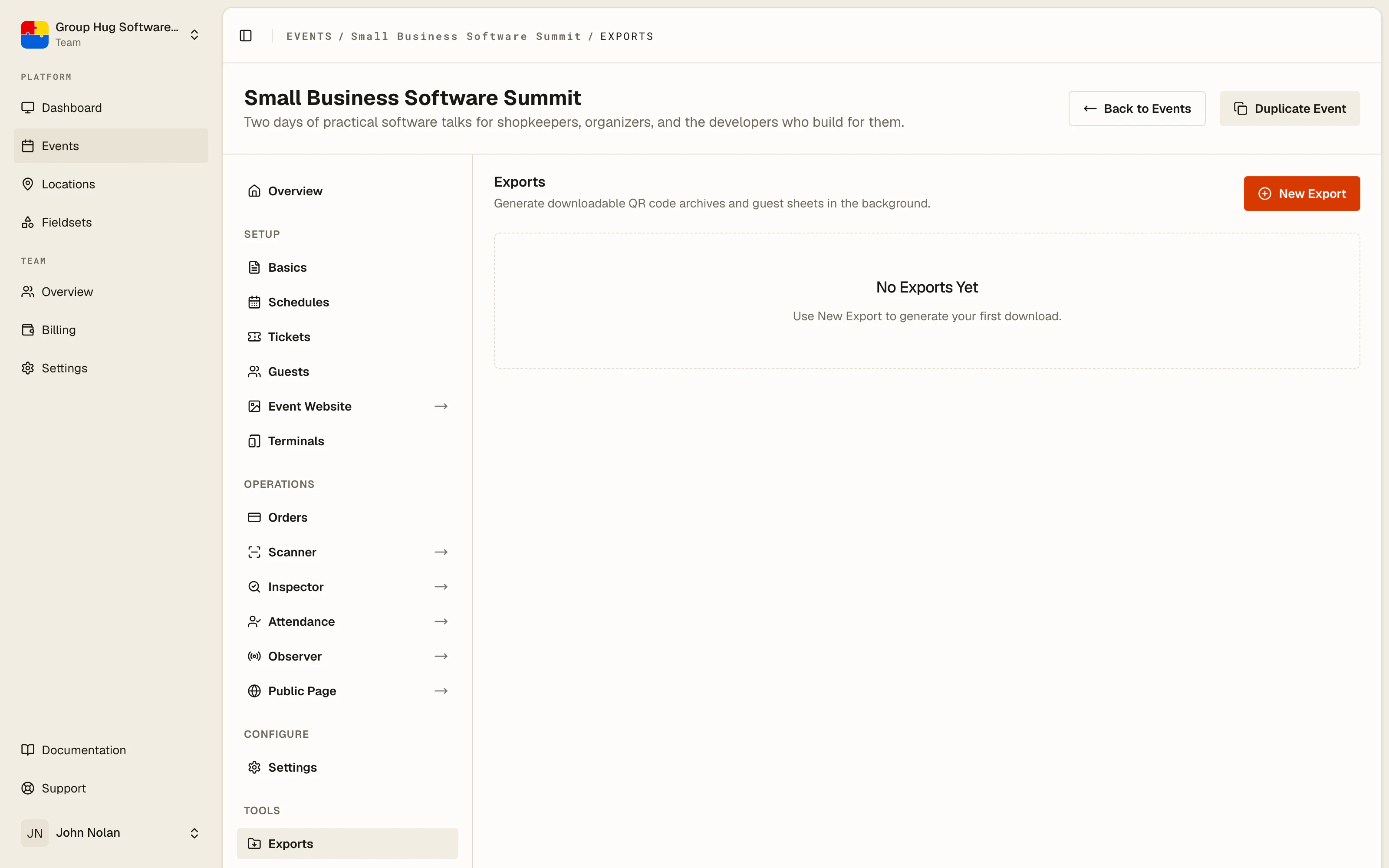Open team Settings in left sidebar
Screen dimensions: 1389x868
point(111,368)
